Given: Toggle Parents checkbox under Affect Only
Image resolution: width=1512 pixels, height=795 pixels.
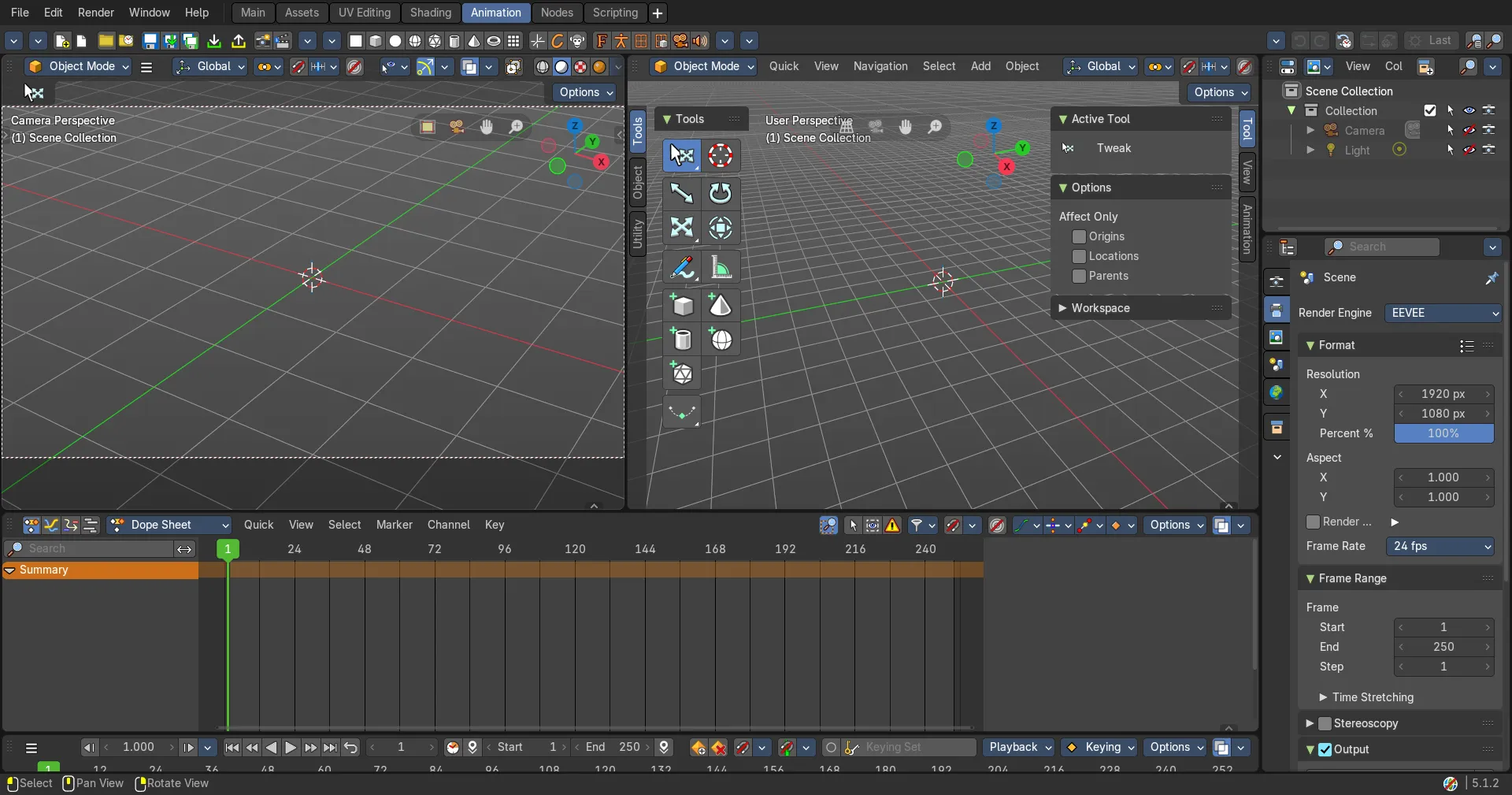Looking at the screenshot, I should point(1079,276).
